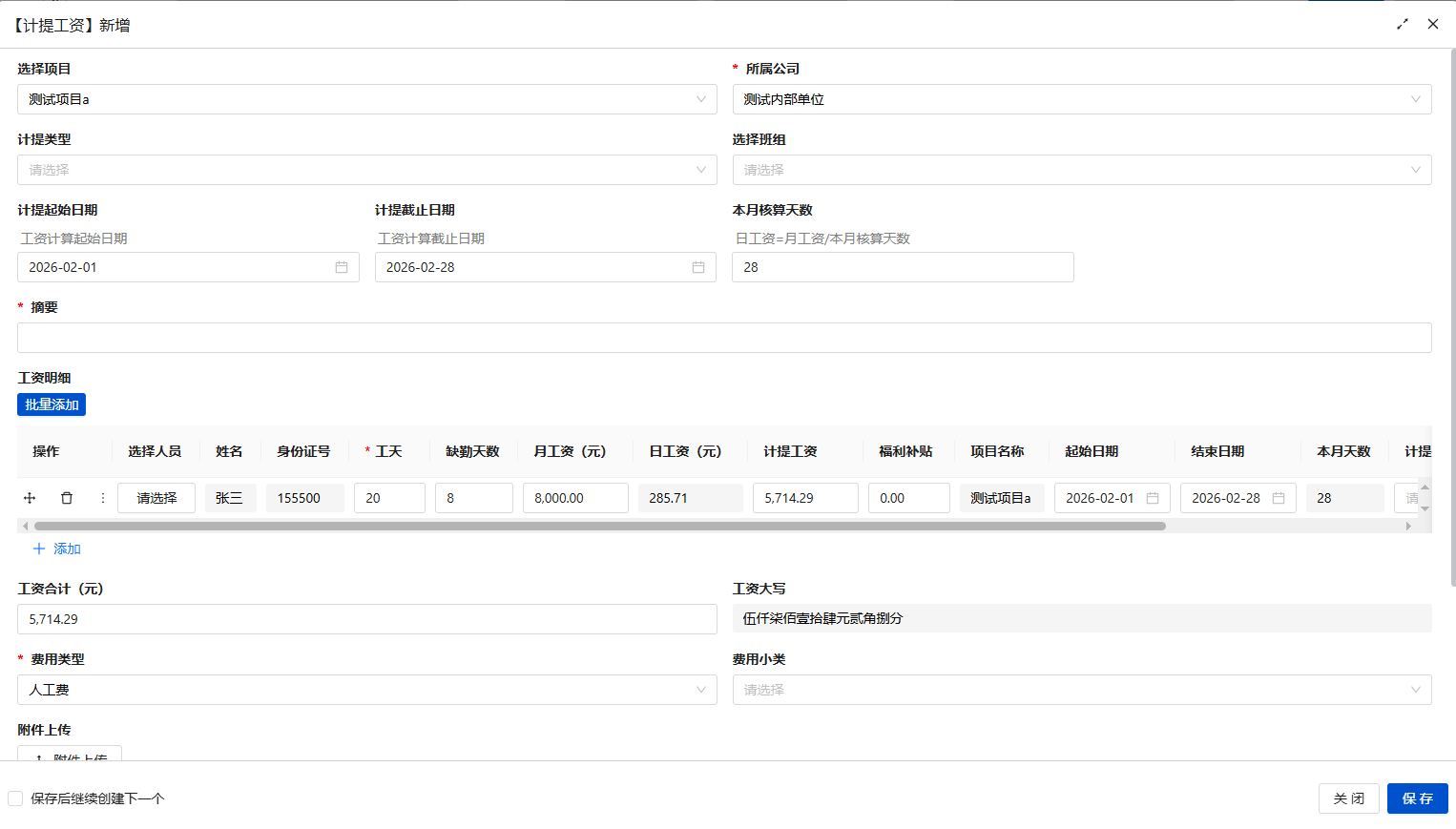Viewport: 1456px width, 829px height.
Task: Click the 批量添加 button
Action: point(52,404)
